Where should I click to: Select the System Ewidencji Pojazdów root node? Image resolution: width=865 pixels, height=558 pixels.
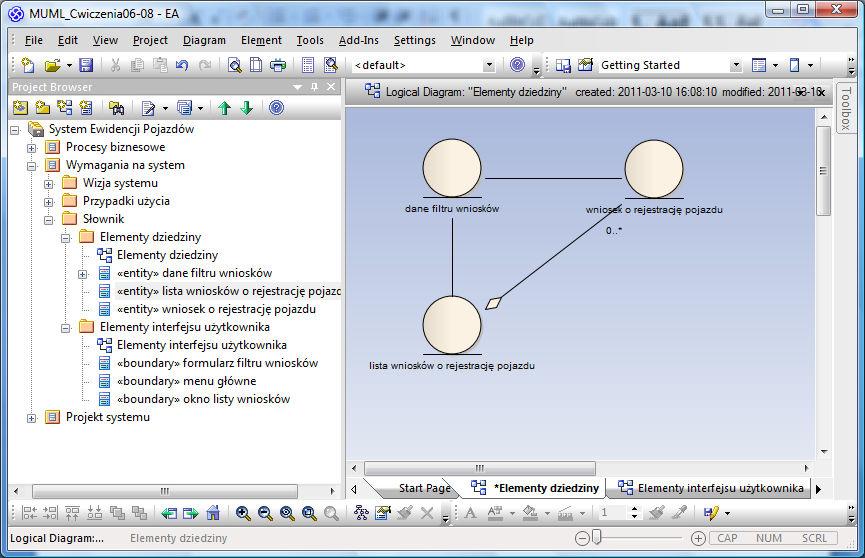point(121,129)
